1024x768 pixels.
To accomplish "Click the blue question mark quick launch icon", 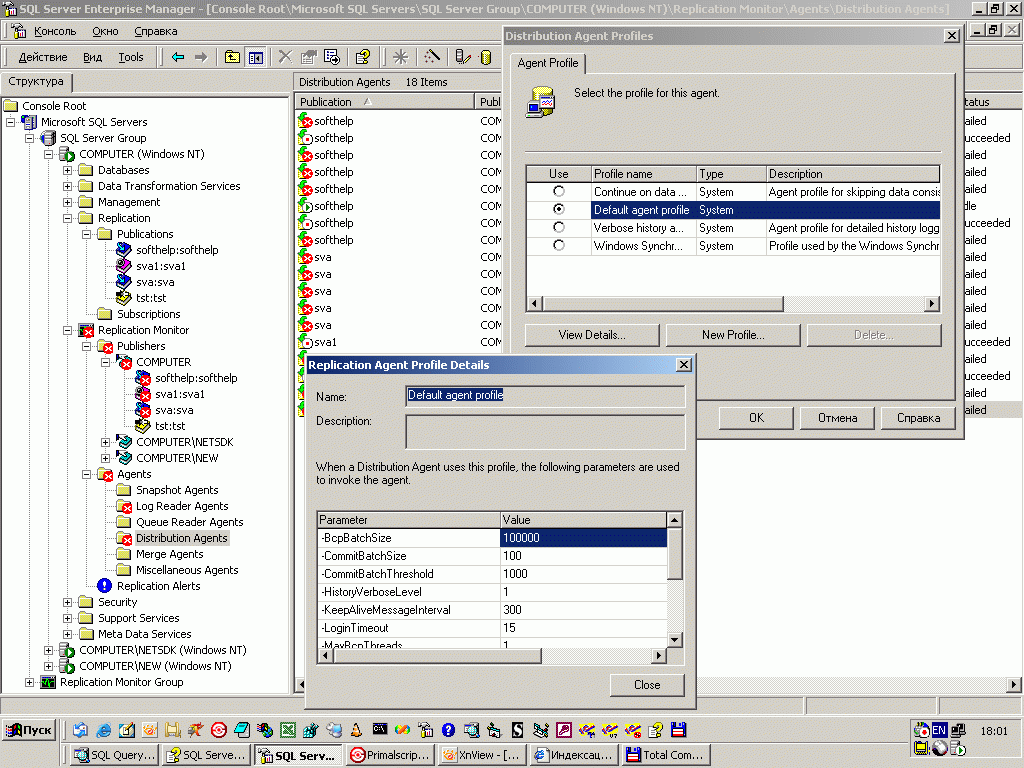I will pos(448,730).
